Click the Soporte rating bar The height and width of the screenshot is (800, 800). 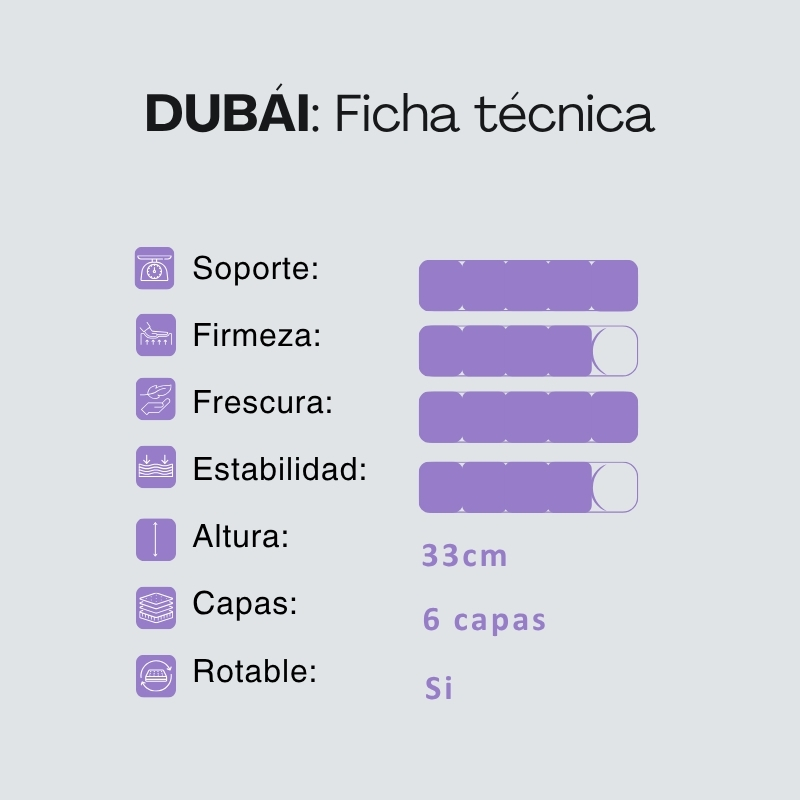coord(528,285)
